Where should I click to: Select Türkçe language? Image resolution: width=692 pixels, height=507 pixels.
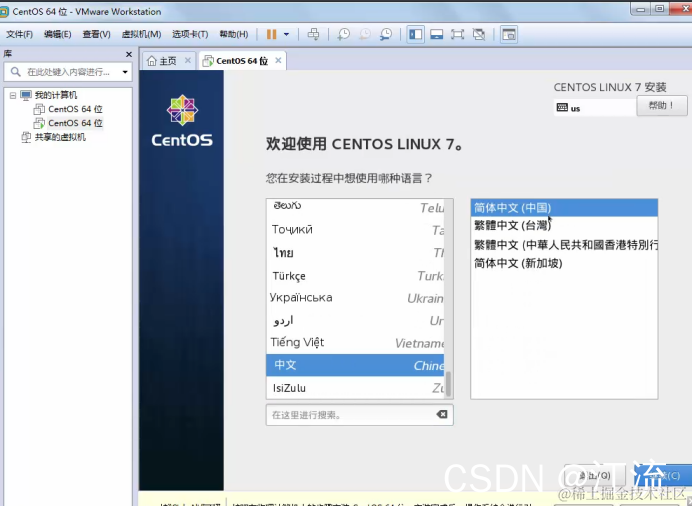(x=355, y=276)
